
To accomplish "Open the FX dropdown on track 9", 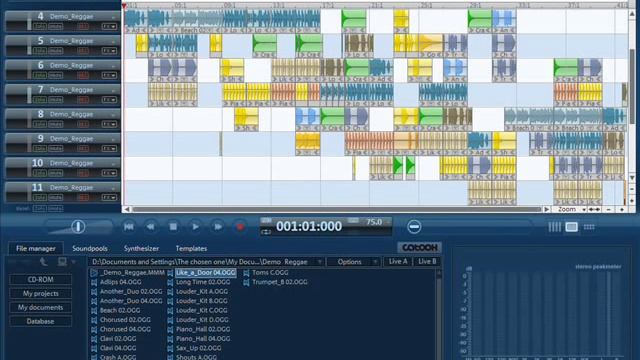I will pos(109,149).
